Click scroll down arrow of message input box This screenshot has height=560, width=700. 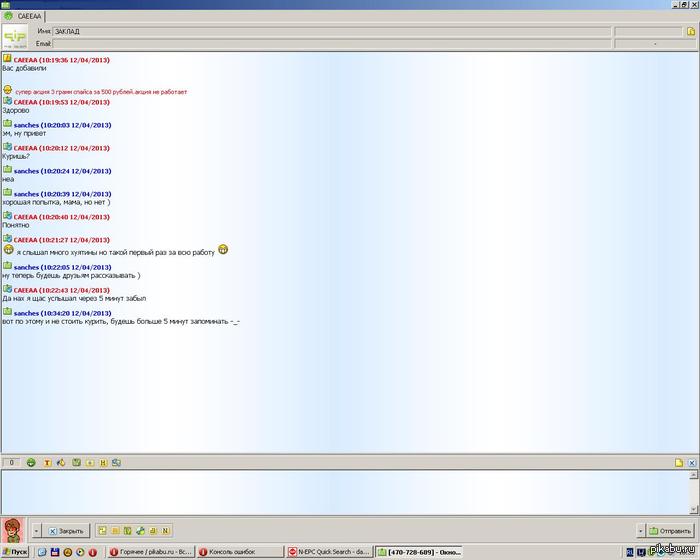692,508
